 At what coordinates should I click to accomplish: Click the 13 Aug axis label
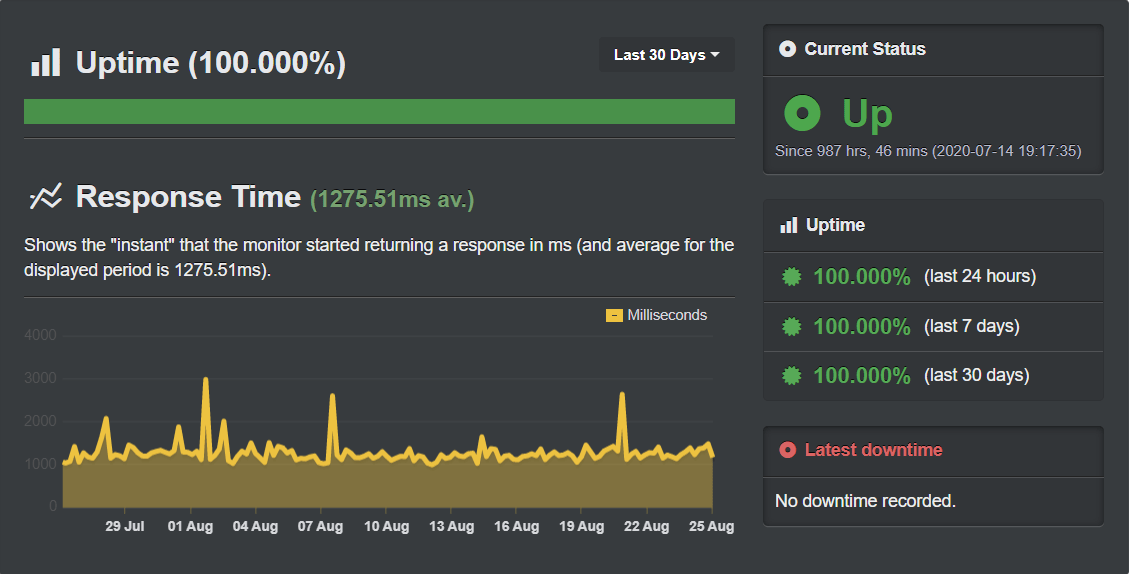[451, 526]
